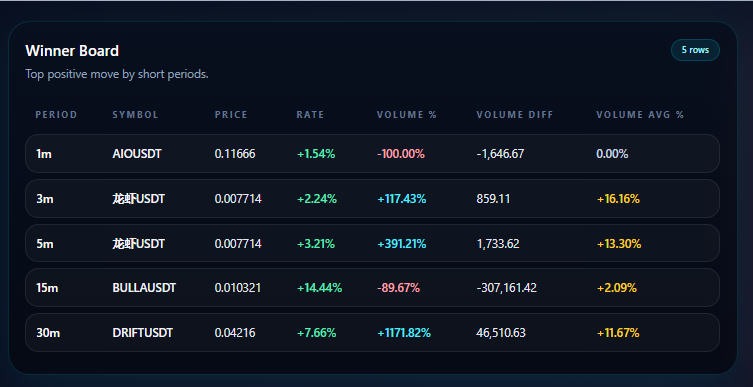Image resolution: width=753 pixels, height=387 pixels.
Task: Click volume avg +11.67%
Action: click(618, 333)
